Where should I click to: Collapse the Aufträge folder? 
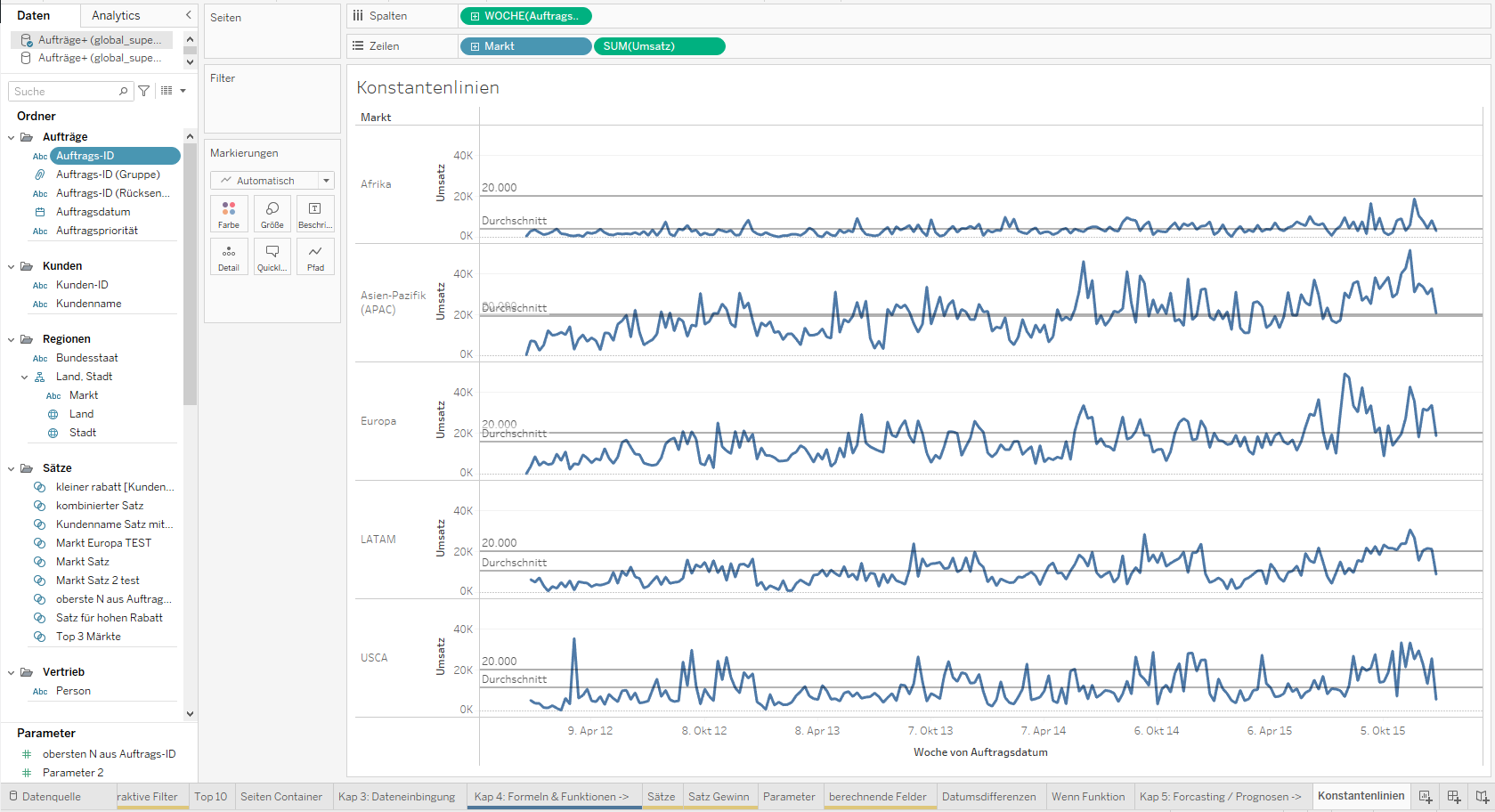pyautogui.click(x=12, y=137)
